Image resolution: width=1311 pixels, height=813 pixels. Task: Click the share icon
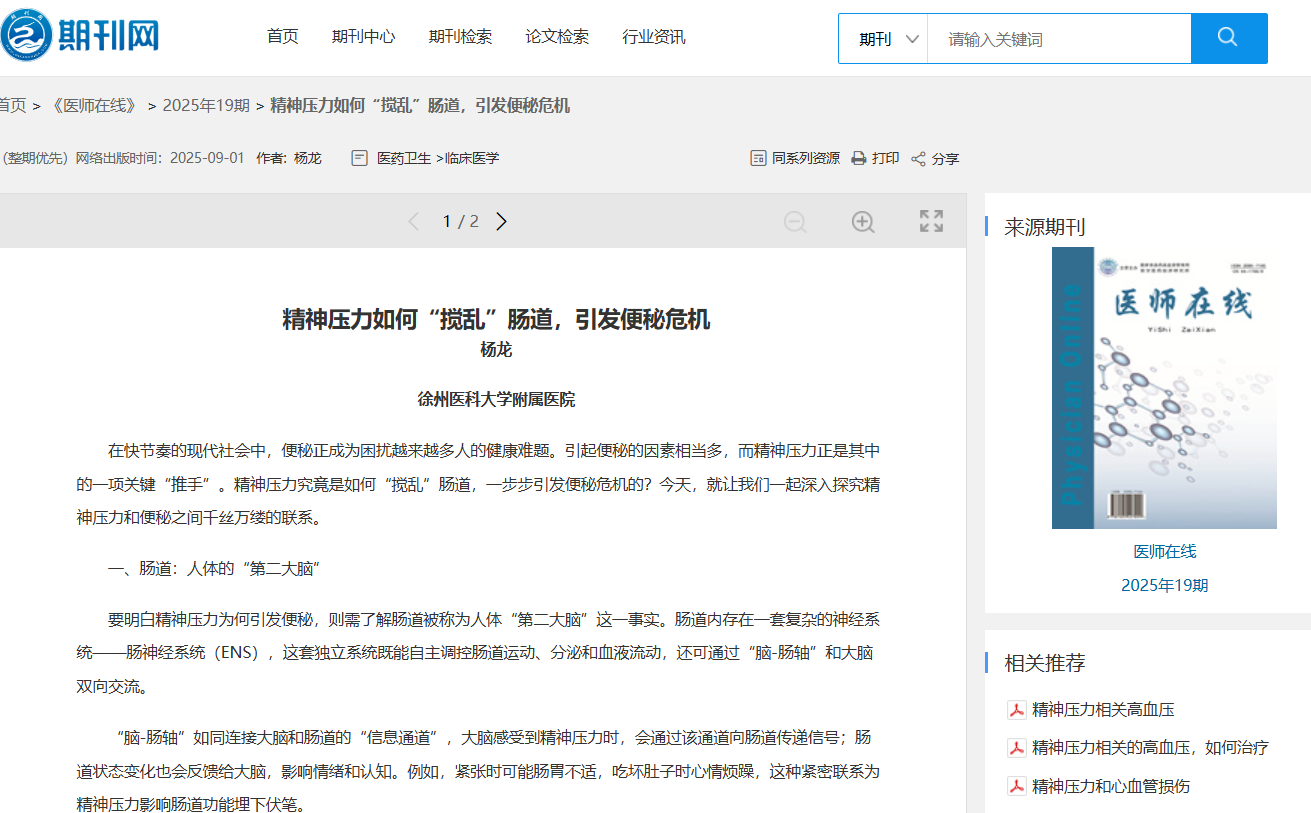[x=918, y=159]
